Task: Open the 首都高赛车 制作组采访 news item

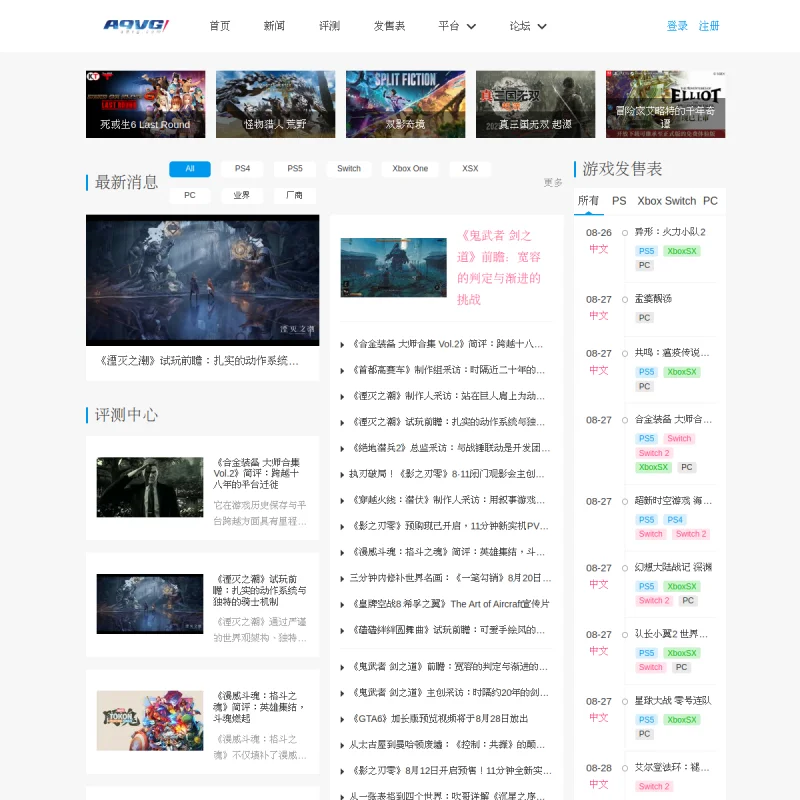Action: [x=446, y=370]
